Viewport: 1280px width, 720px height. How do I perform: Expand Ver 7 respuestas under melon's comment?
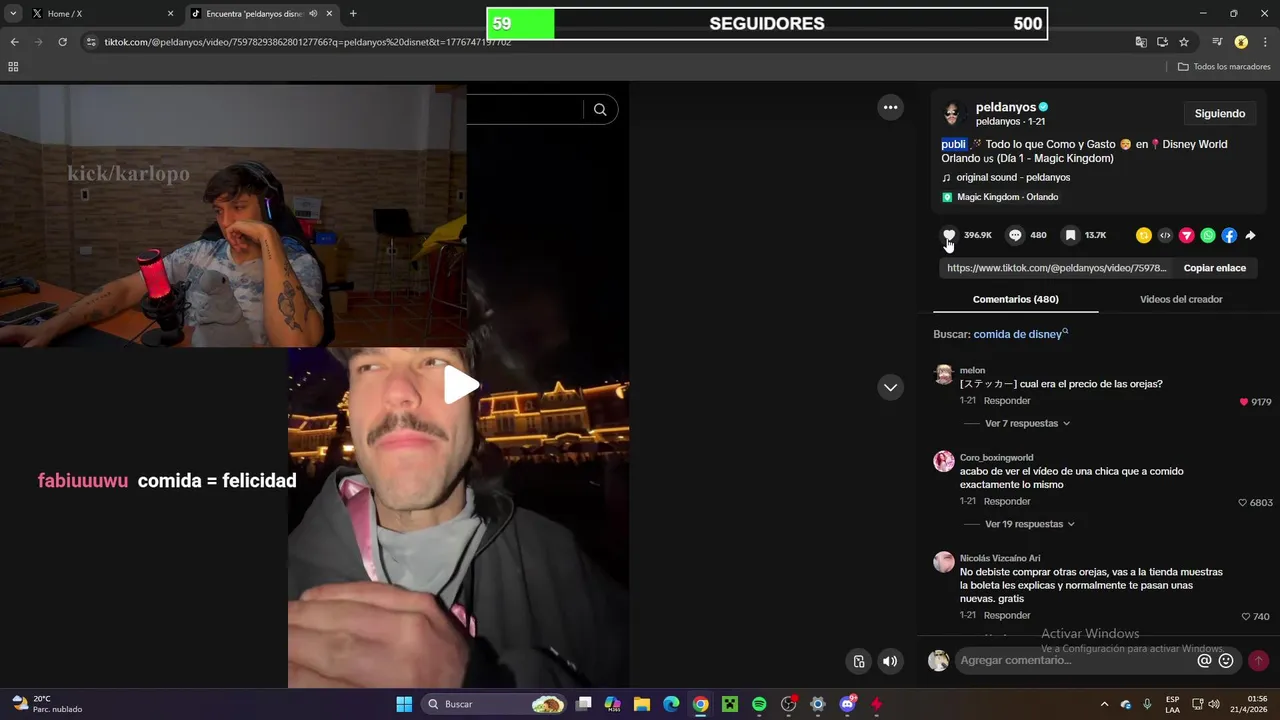point(1027,423)
